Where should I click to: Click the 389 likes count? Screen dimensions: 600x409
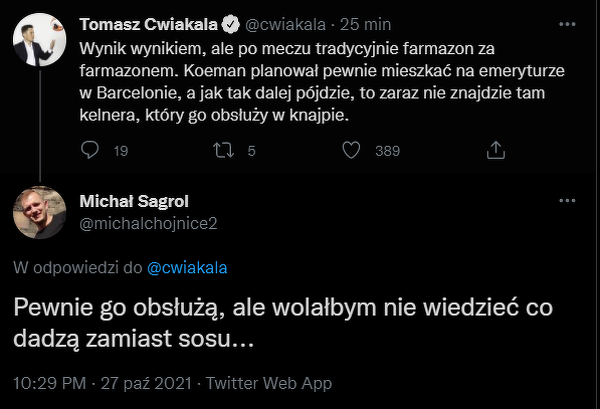pyautogui.click(x=387, y=151)
